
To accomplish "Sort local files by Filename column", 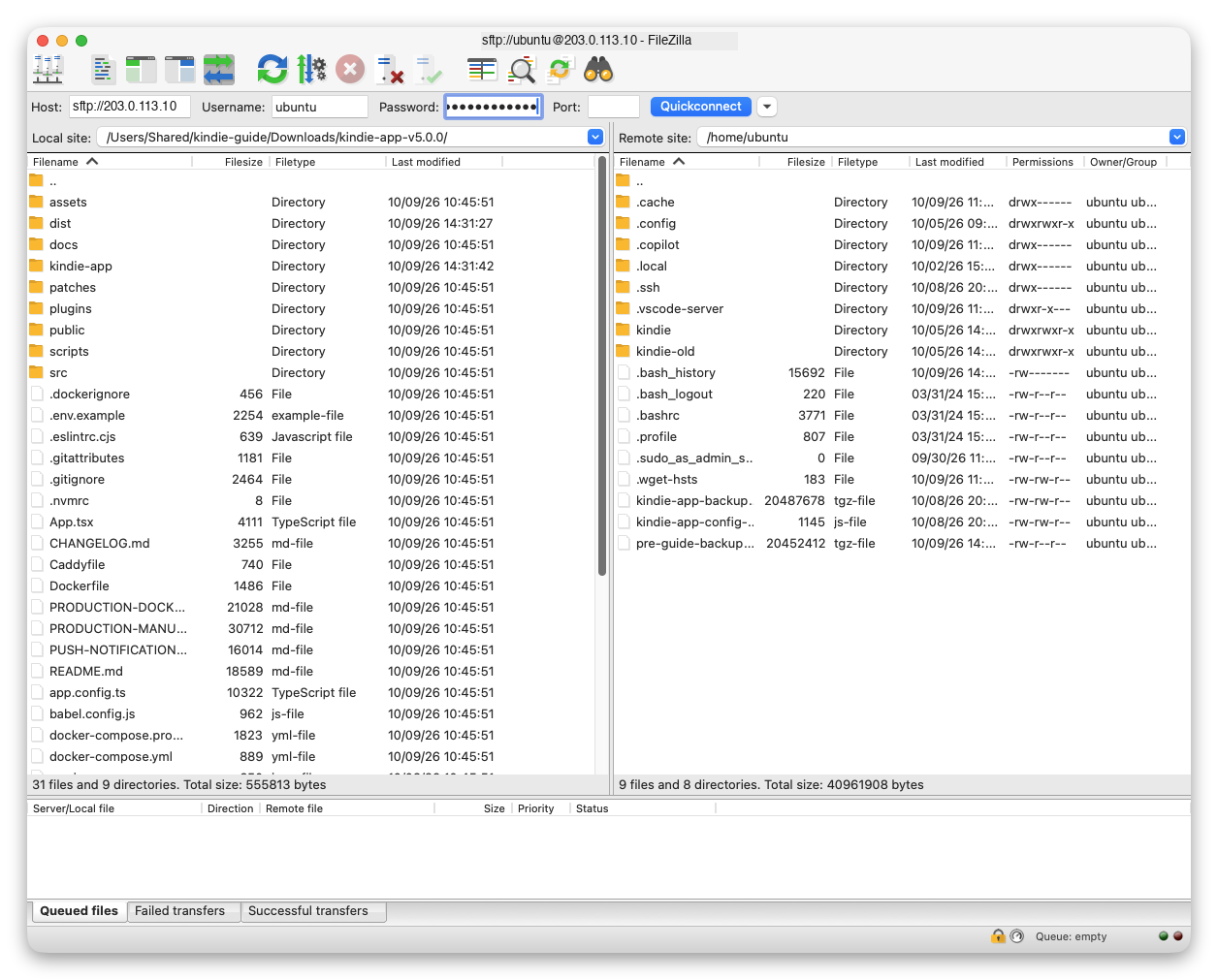I will 110,162.
